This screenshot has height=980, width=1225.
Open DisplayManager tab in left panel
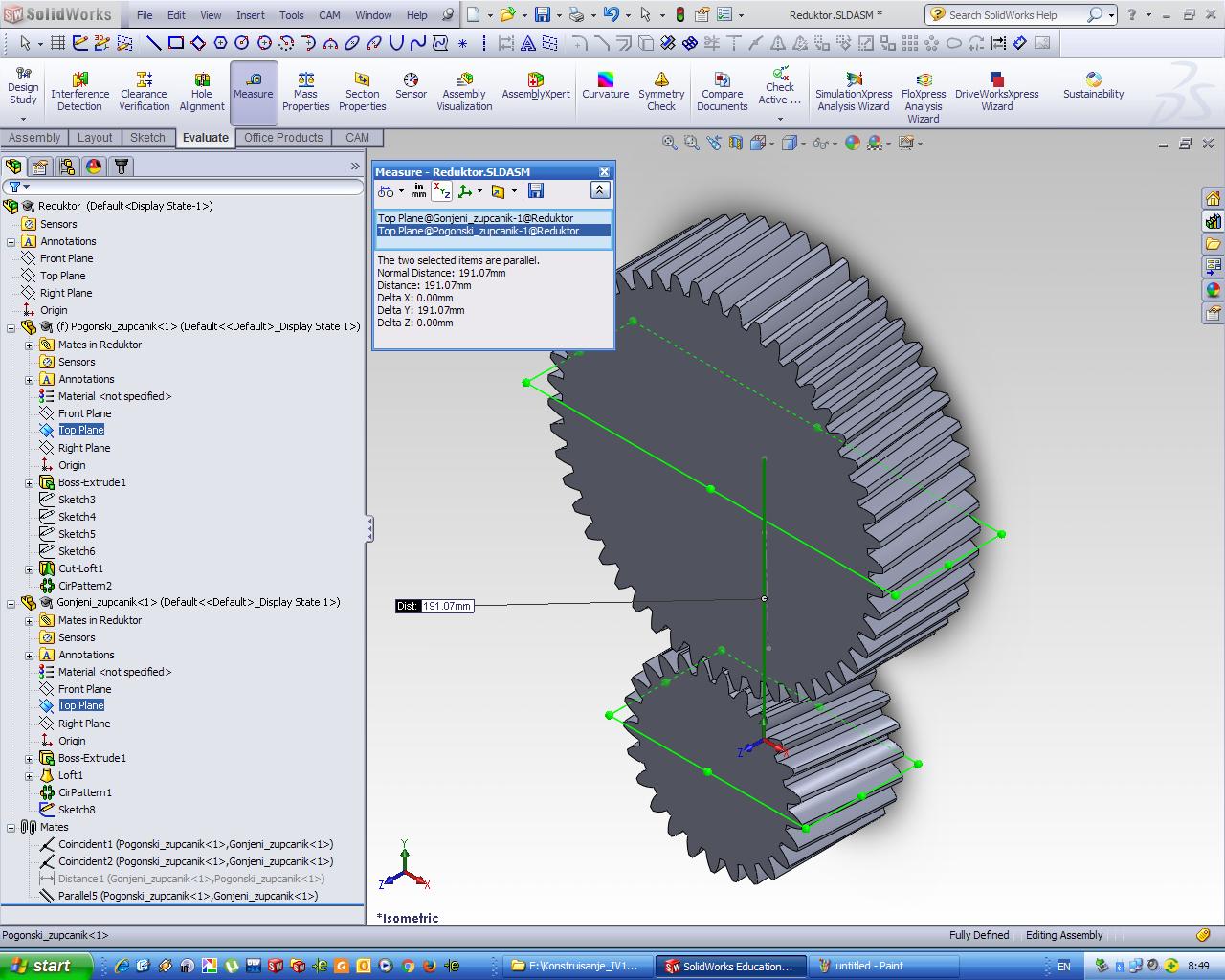point(94,167)
